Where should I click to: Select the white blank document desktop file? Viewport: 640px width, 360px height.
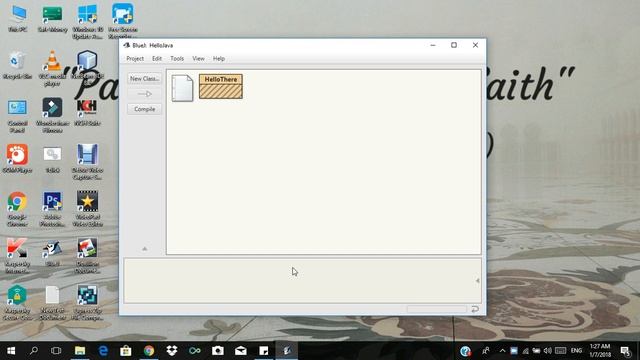tap(52, 302)
